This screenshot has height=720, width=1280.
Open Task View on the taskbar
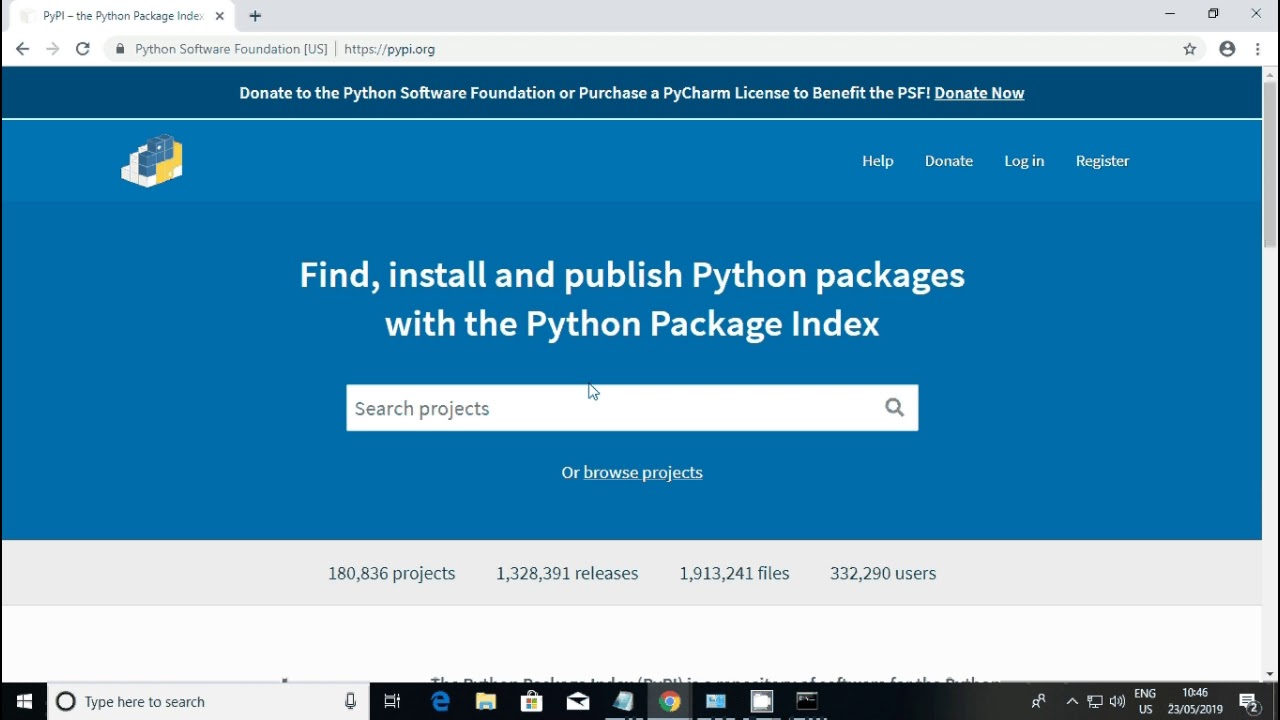[x=392, y=701]
